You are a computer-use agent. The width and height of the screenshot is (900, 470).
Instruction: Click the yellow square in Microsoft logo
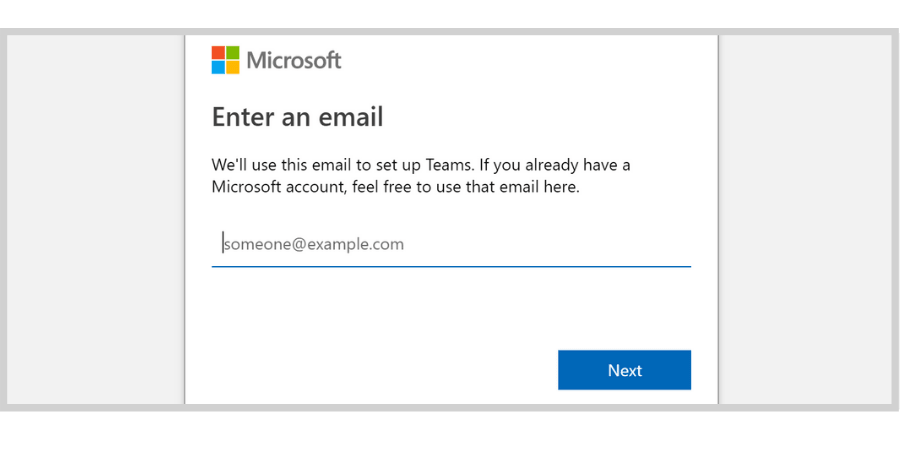tap(232, 68)
